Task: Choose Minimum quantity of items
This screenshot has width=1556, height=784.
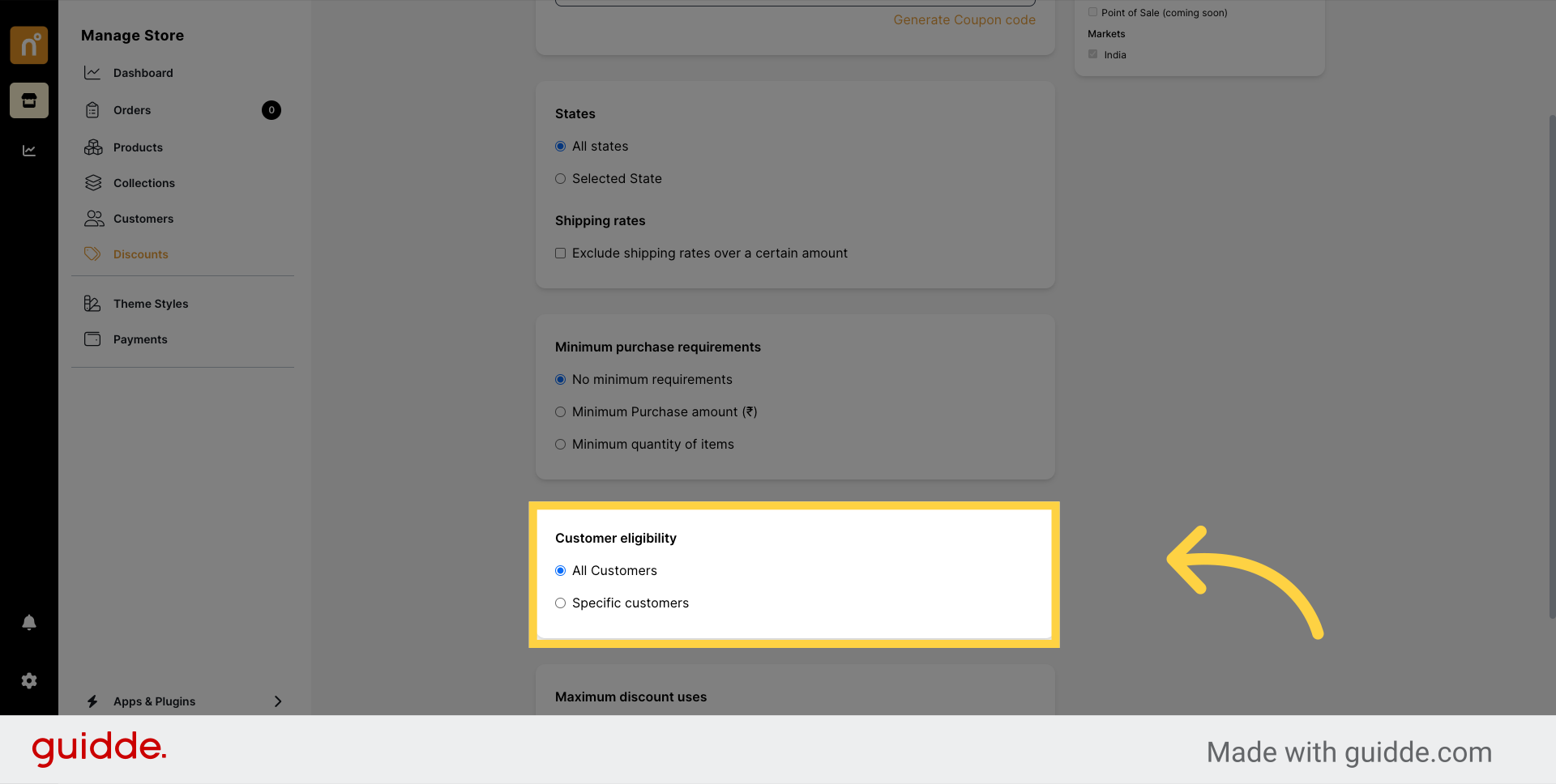Action: tap(560, 445)
